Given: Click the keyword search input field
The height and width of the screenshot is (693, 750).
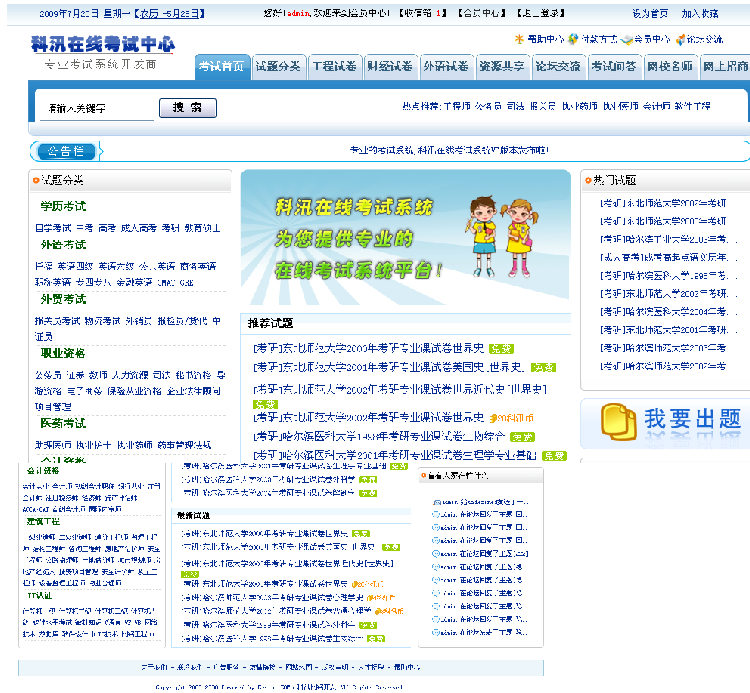Looking at the screenshot, I should [x=97, y=109].
